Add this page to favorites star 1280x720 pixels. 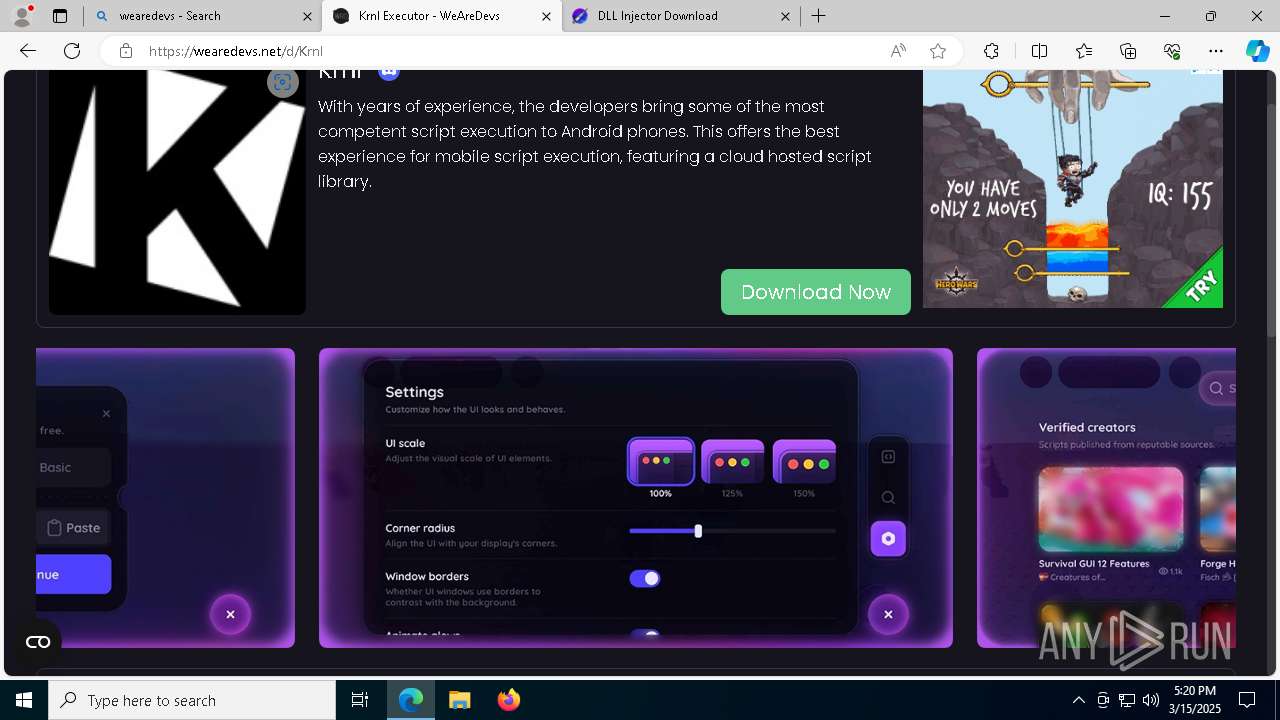click(x=938, y=51)
